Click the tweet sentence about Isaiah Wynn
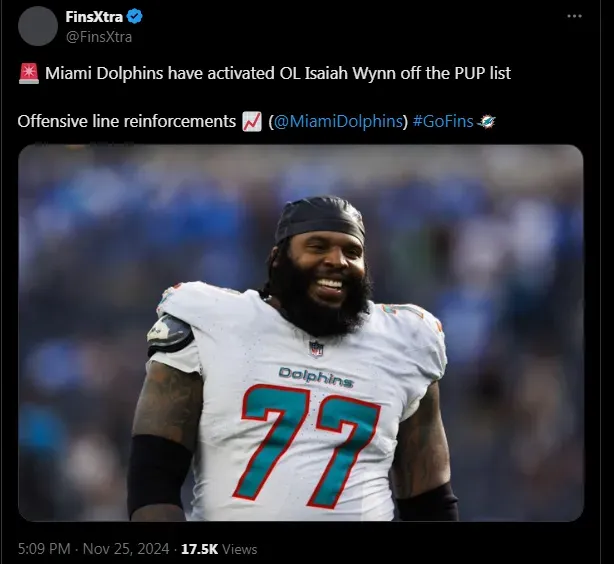 (x=278, y=73)
